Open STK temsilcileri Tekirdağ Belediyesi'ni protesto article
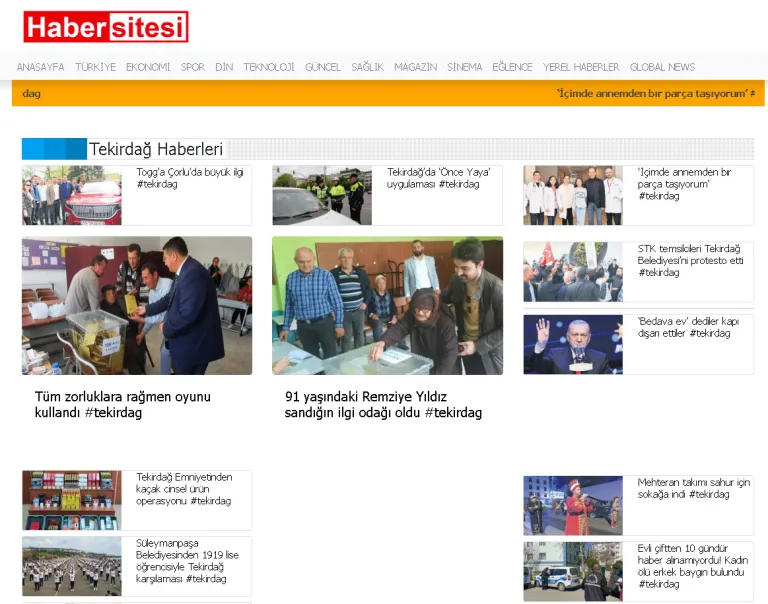 [x=690, y=260]
